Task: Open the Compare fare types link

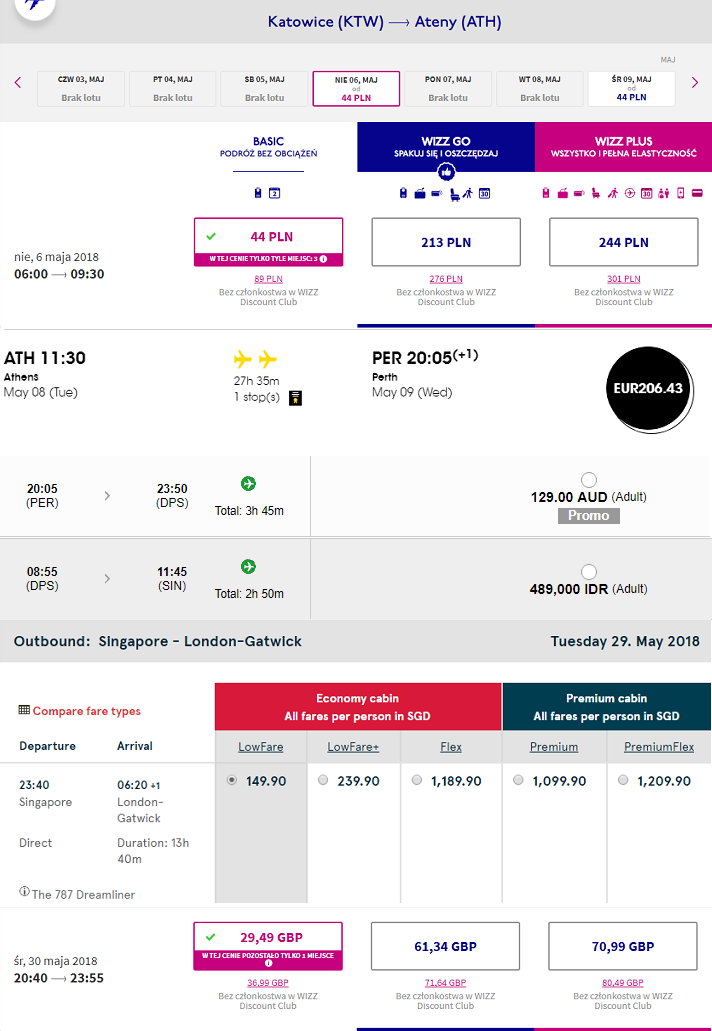Action: pos(86,711)
